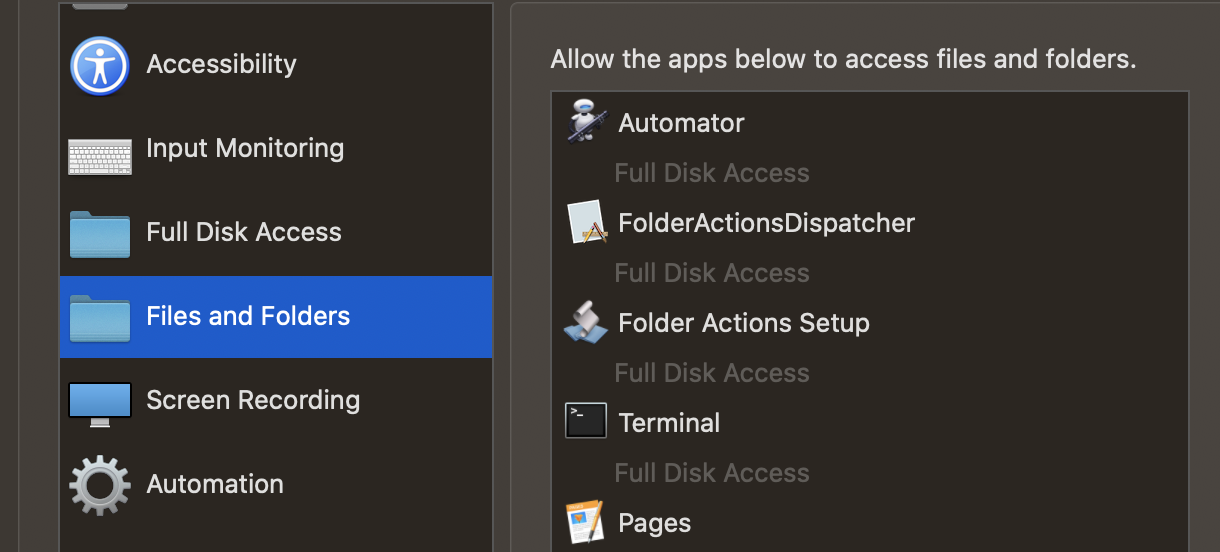Click the Automation gear icon
Image resolution: width=1220 pixels, height=552 pixels.
tap(100, 486)
